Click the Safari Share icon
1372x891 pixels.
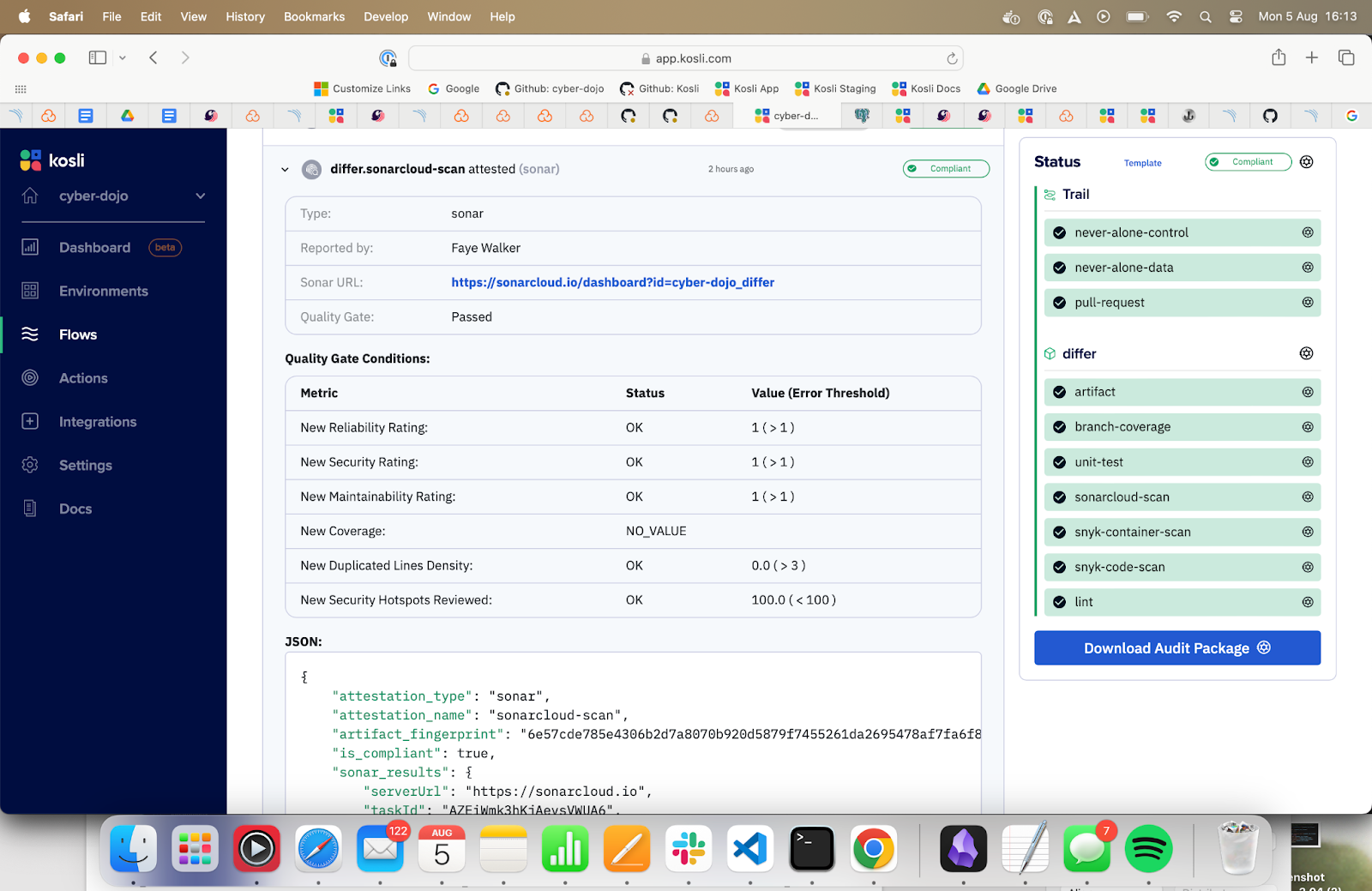(1279, 57)
